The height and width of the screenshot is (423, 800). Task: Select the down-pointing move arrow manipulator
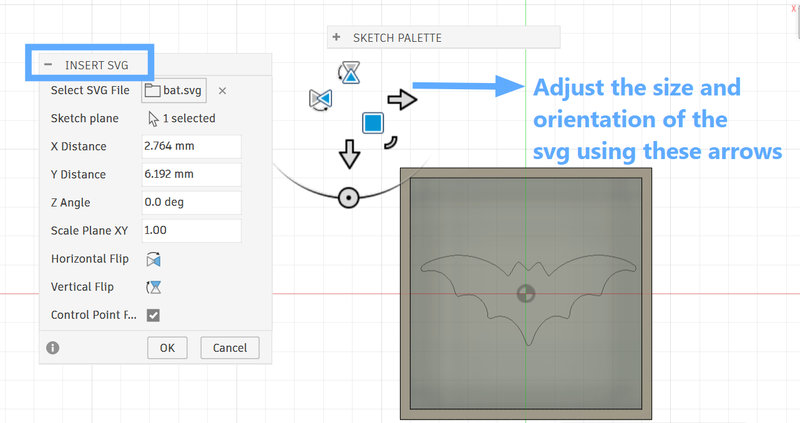click(349, 154)
